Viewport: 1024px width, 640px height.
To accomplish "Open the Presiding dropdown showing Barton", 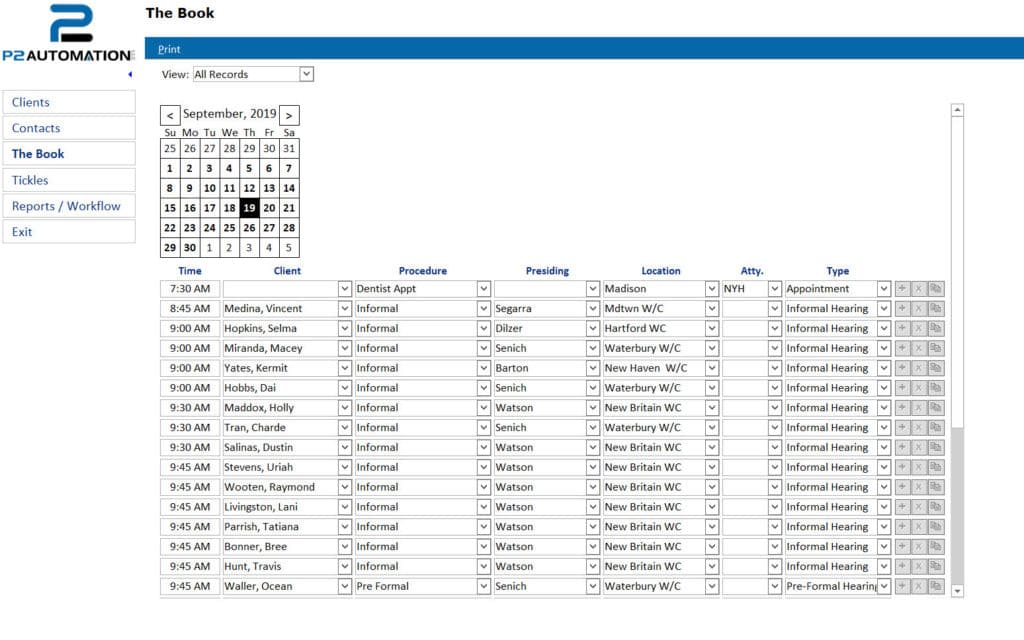I will pyautogui.click(x=592, y=368).
